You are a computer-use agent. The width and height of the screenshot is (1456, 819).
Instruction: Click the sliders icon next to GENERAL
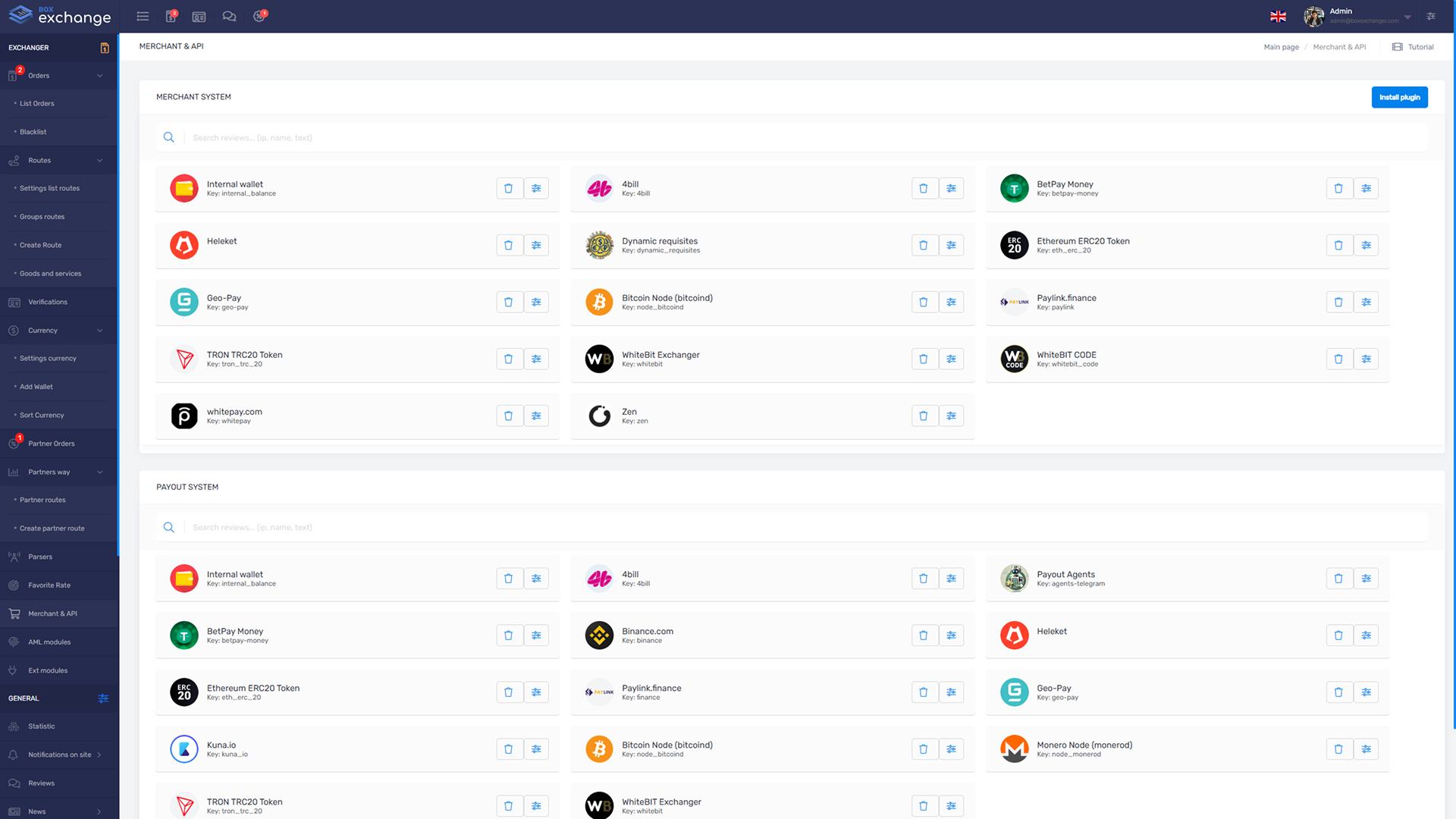[104, 698]
